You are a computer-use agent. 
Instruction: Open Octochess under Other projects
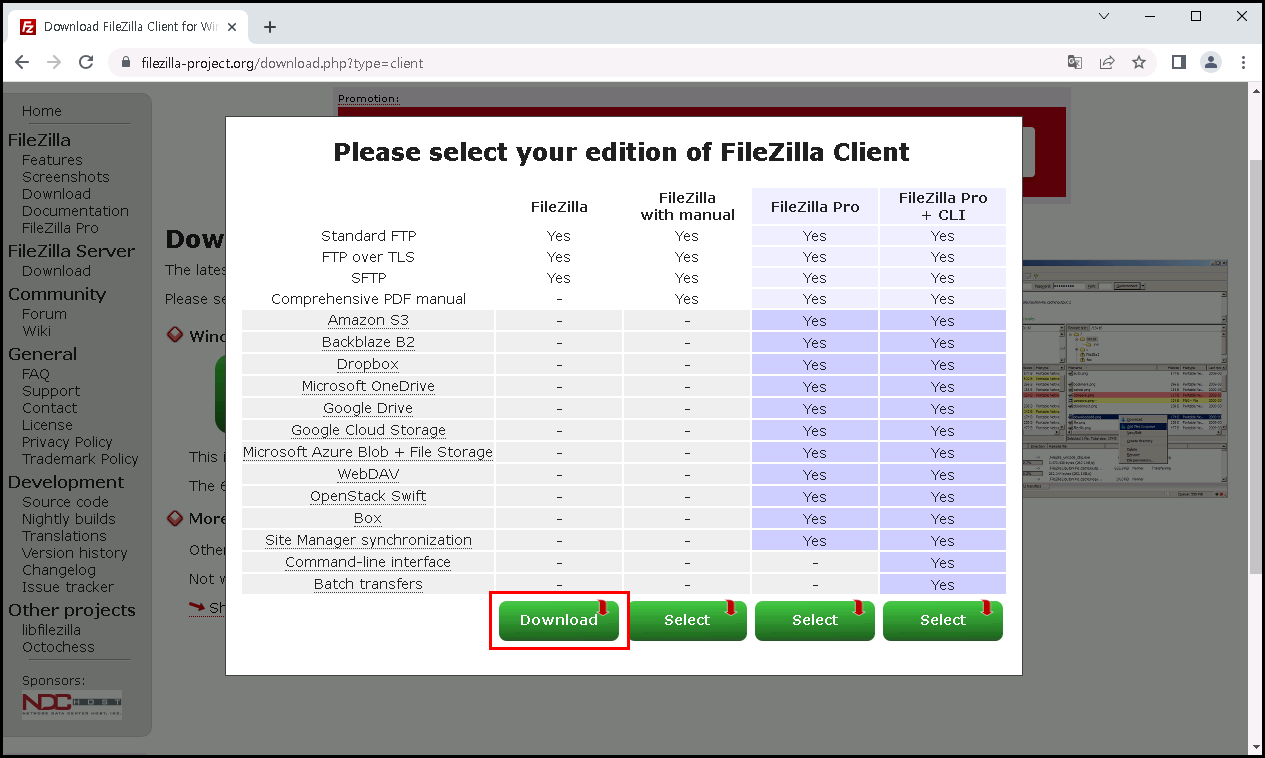coord(58,647)
